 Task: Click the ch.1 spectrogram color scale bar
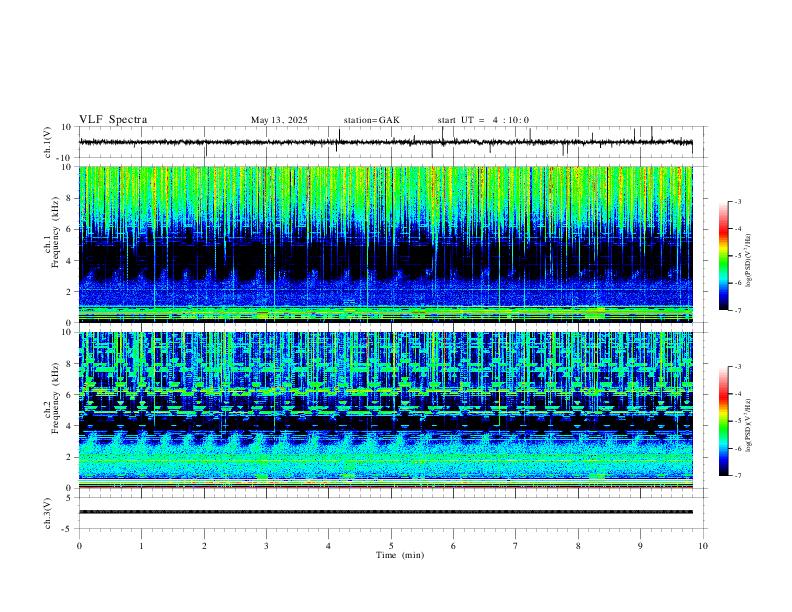pyautogui.click(x=723, y=256)
